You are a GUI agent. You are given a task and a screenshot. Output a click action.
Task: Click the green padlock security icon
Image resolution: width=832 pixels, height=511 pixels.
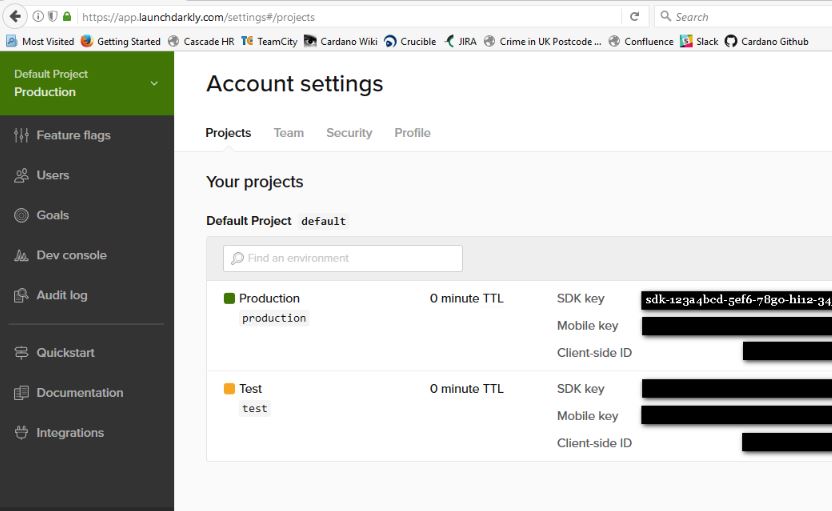point(67,16)
